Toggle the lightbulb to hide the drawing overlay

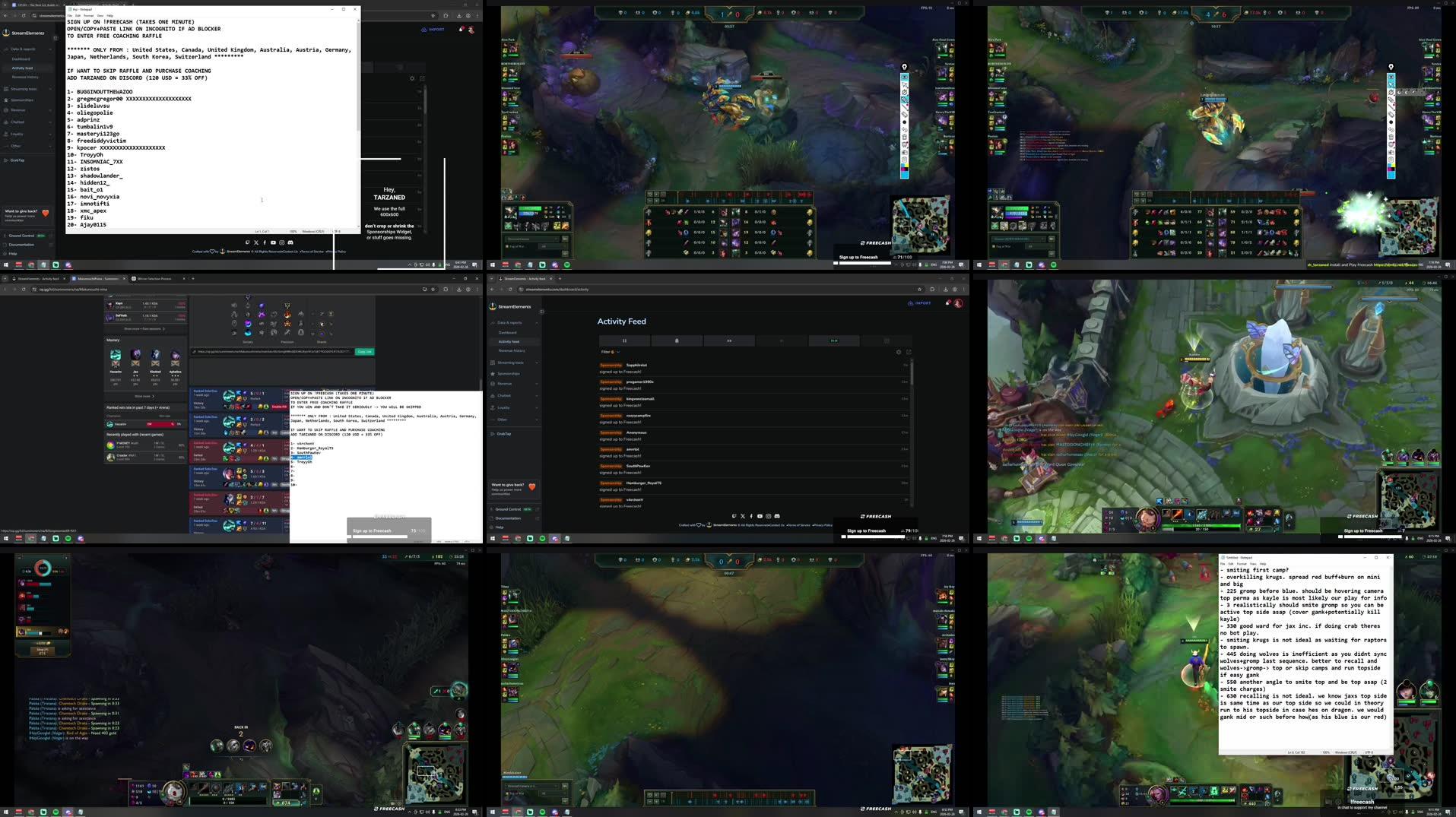(x=905, y=66)
